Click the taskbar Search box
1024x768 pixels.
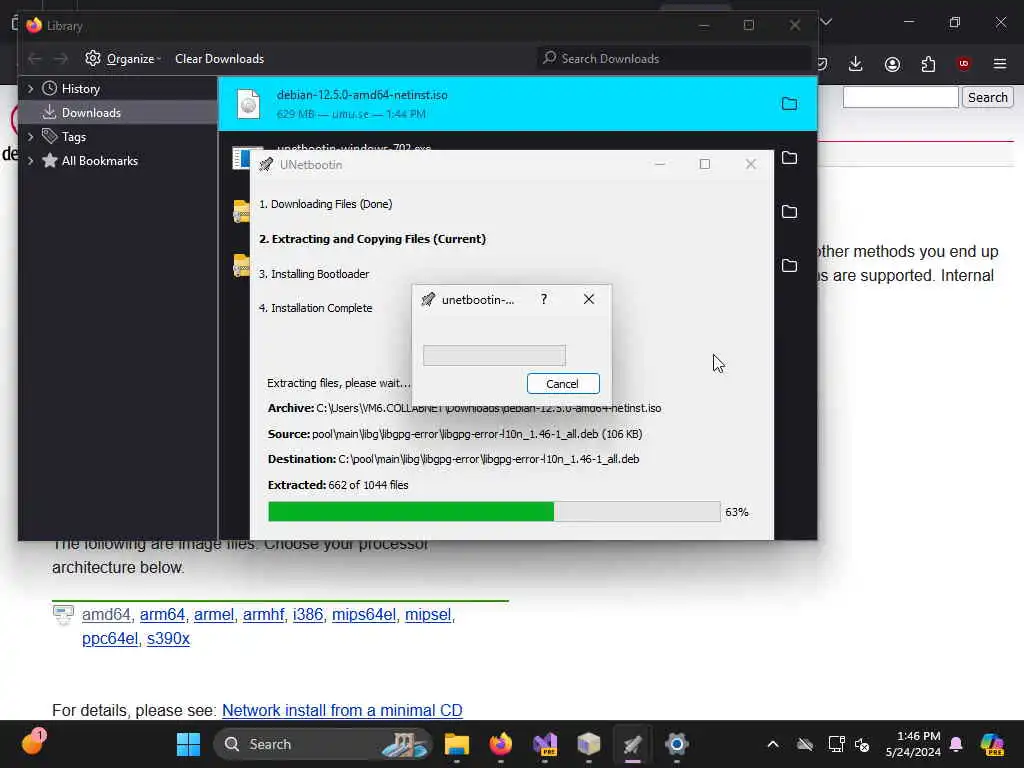(323, 744)
